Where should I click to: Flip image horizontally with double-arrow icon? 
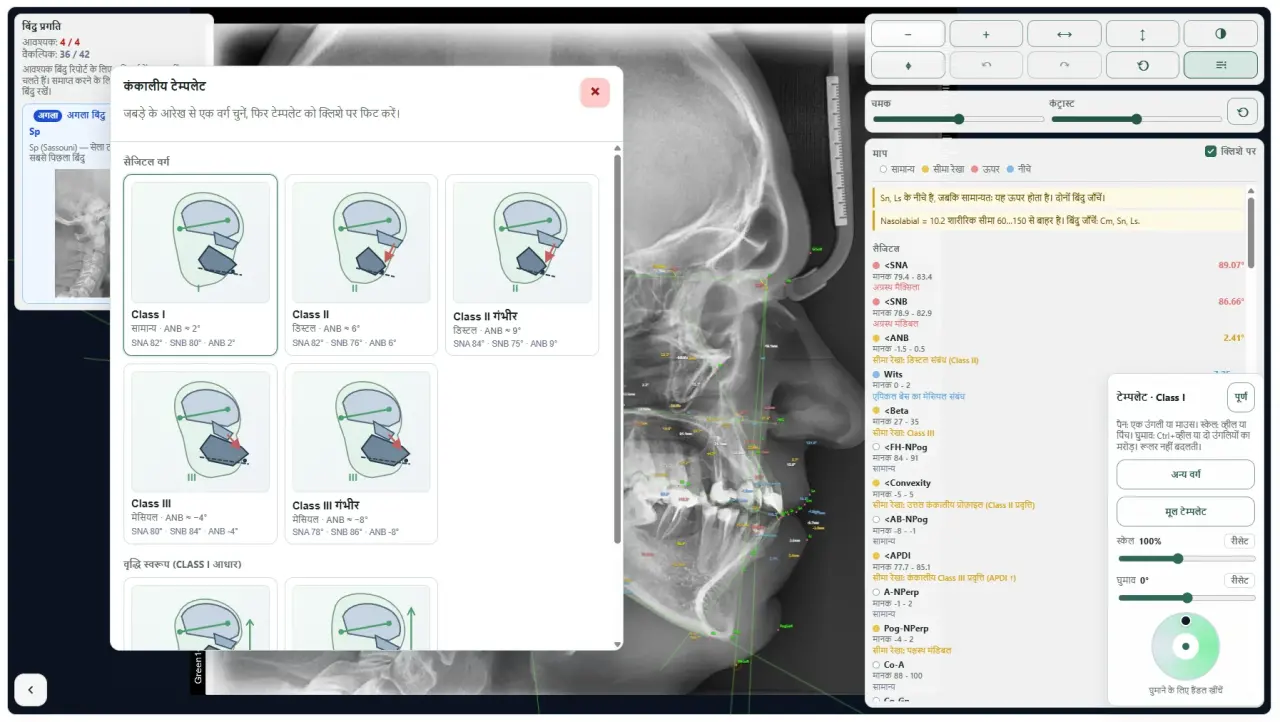point(1064,34)
